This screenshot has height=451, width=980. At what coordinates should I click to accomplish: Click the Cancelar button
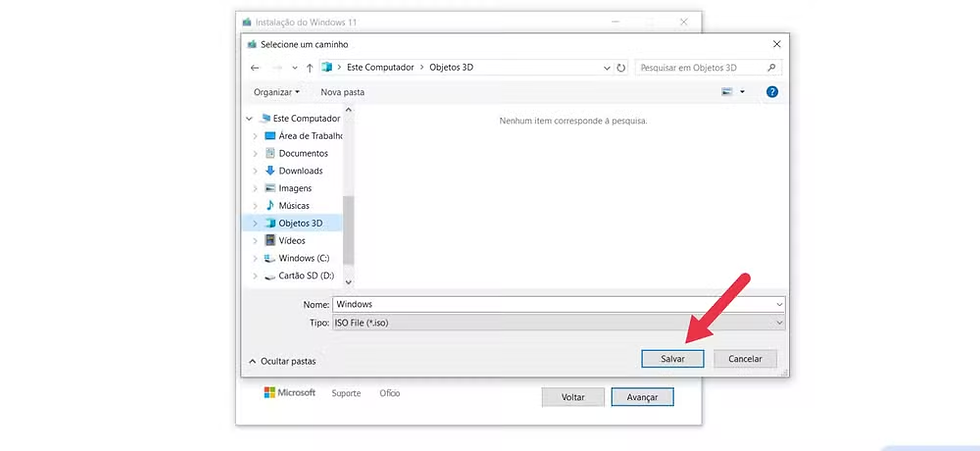746,359
